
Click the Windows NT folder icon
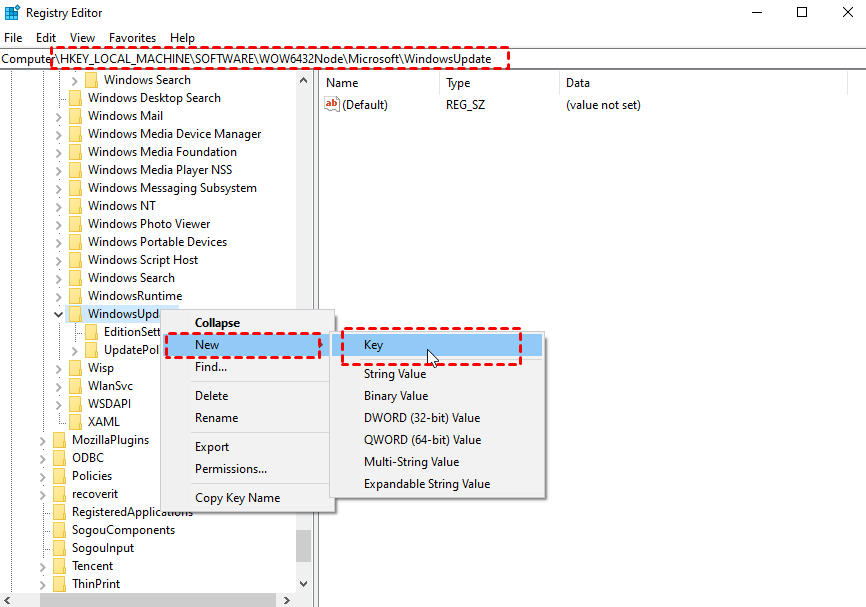tap(75, 206)
